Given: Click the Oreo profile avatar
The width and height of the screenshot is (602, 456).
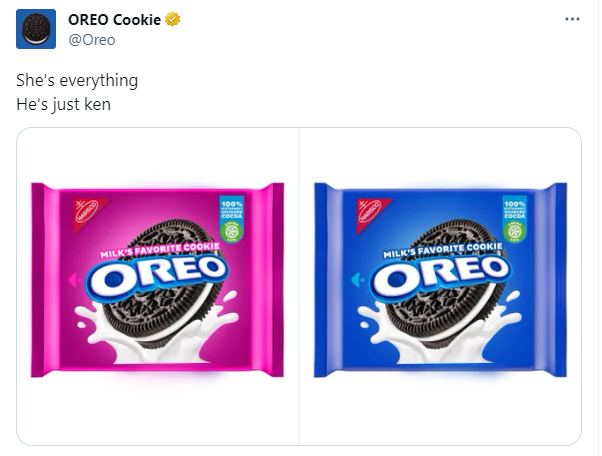Looking at the screenshot, I should click(34, 30).
